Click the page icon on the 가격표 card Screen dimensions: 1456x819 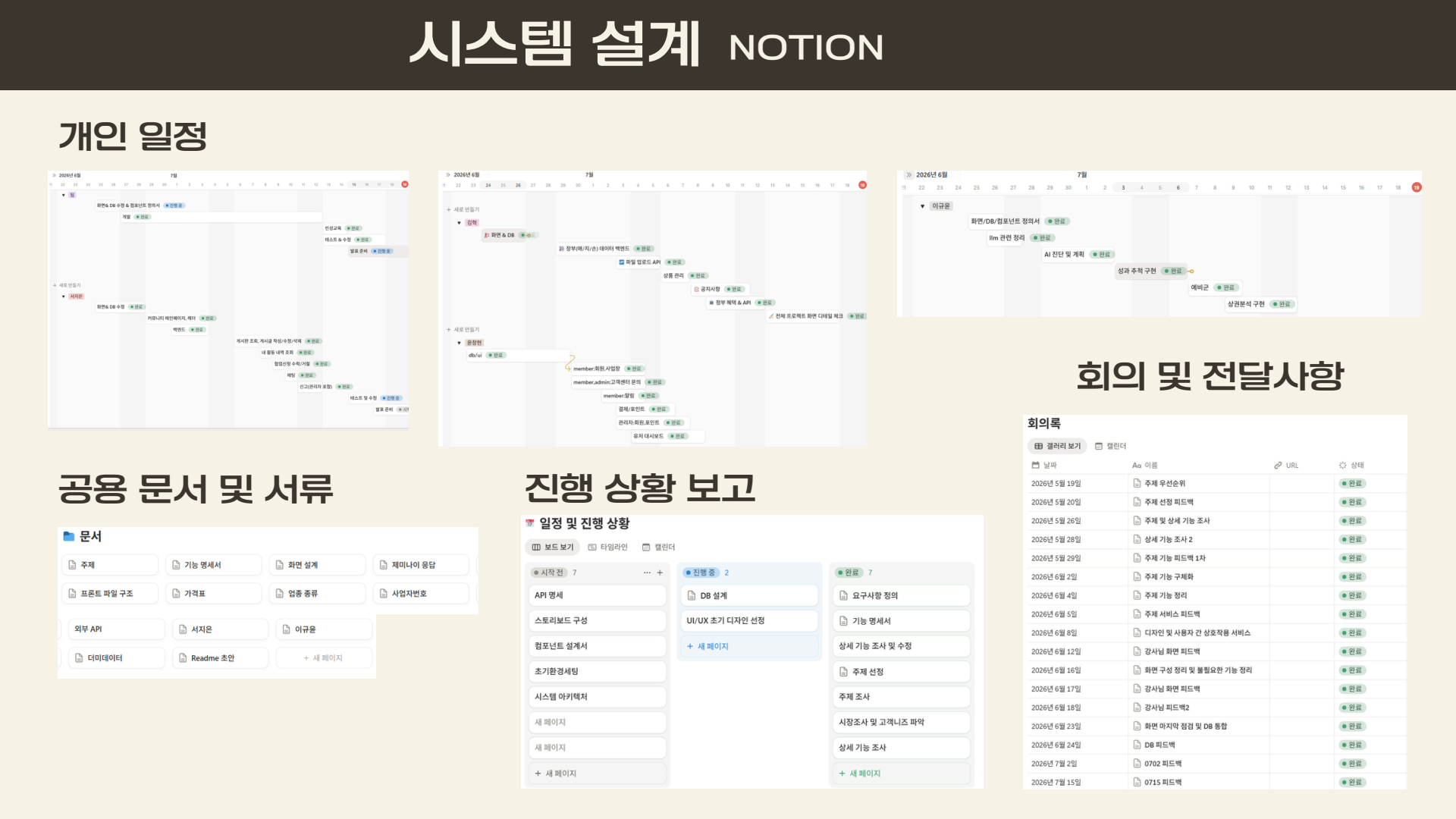coord(176,594)
